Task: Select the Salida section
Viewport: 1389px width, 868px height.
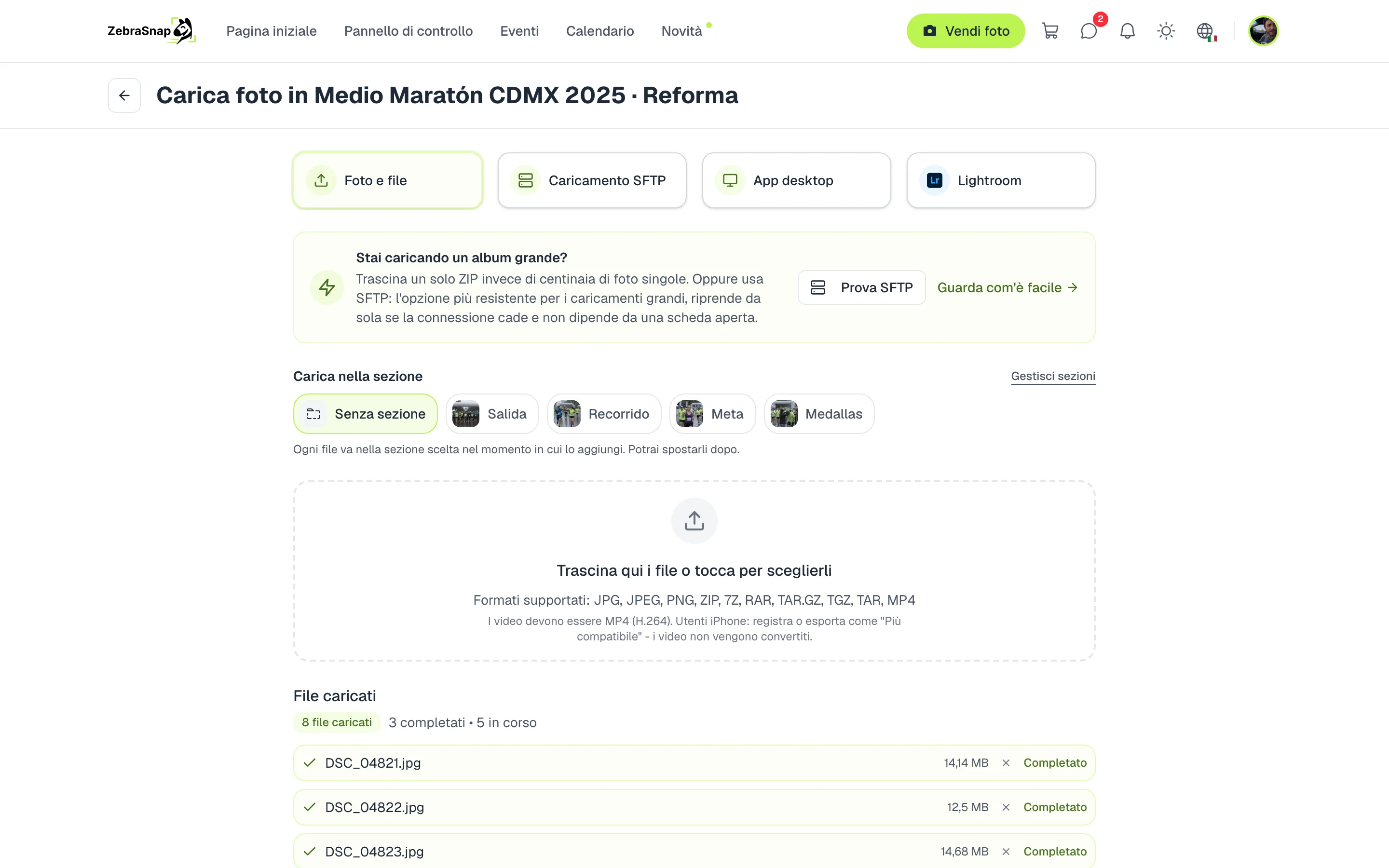Action: (492, 414)
